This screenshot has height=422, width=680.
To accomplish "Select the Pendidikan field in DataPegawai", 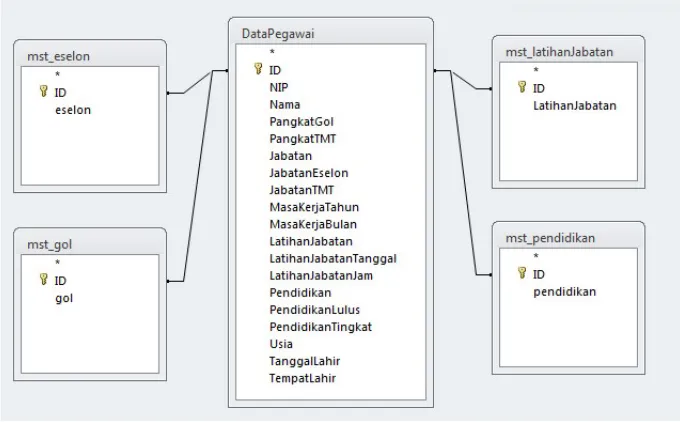I will (x=330, y=293).
